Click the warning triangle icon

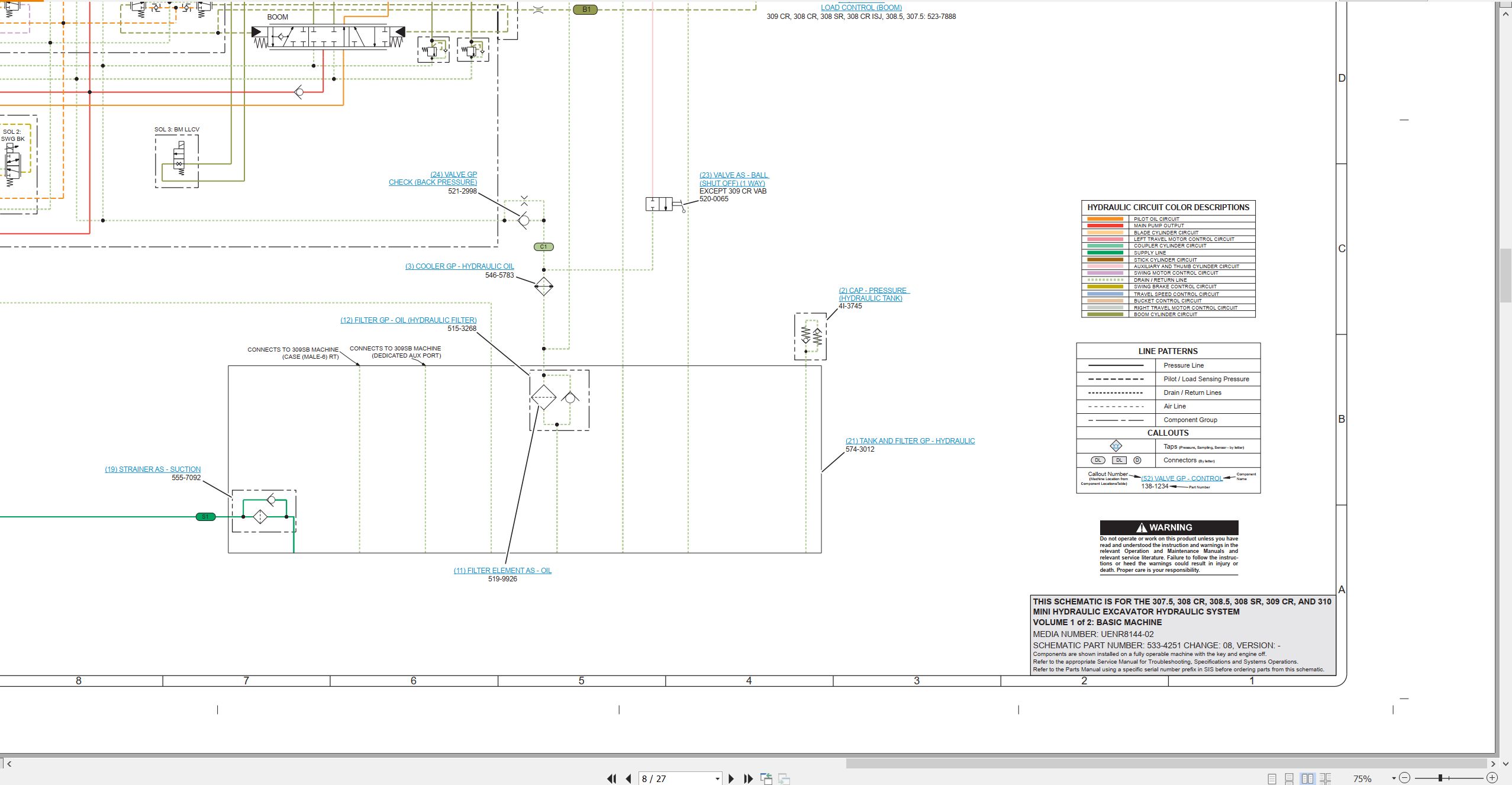1142,527
